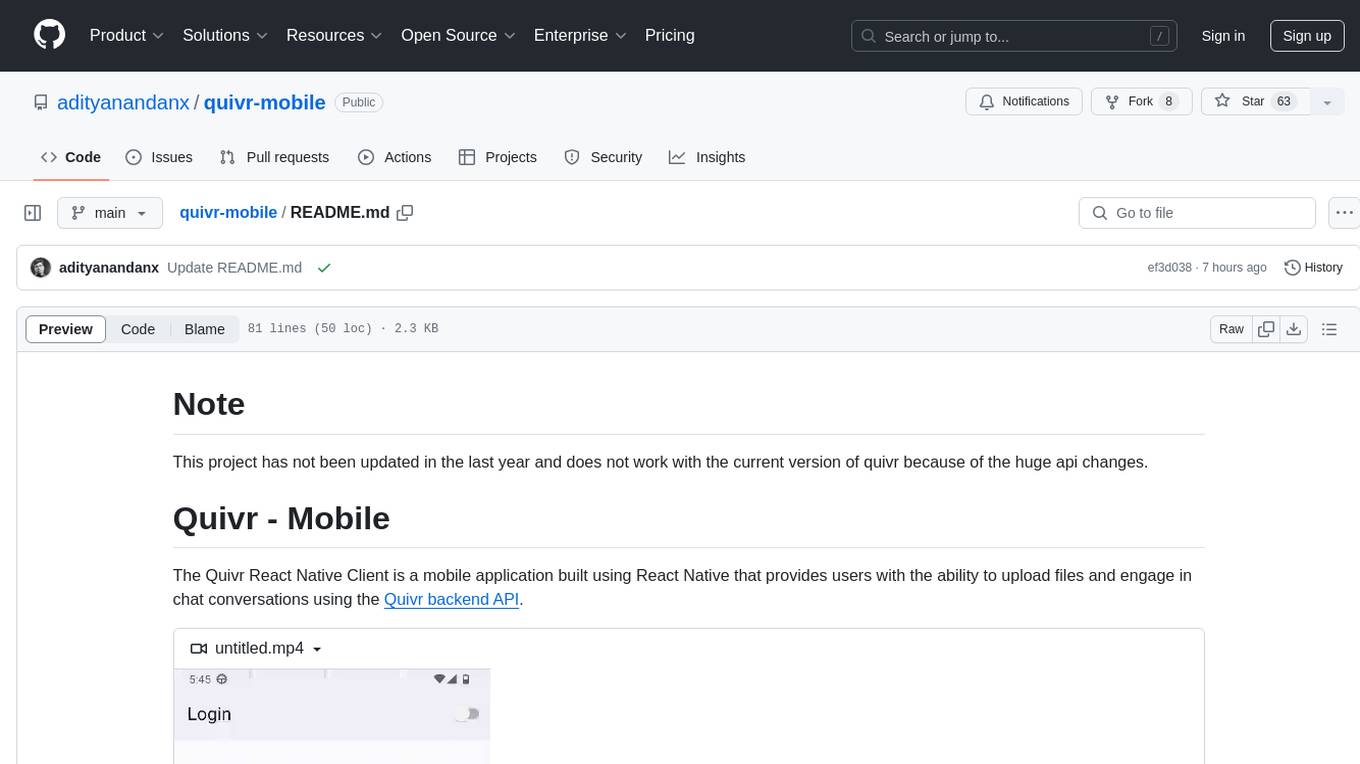Open the Product dropdown menu

click(127, 35)
